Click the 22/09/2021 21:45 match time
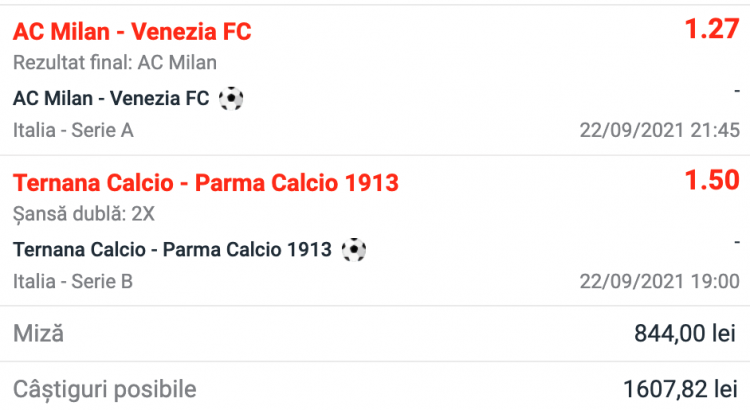The height and width of the screenshot is (410, 750). [659, 130]
